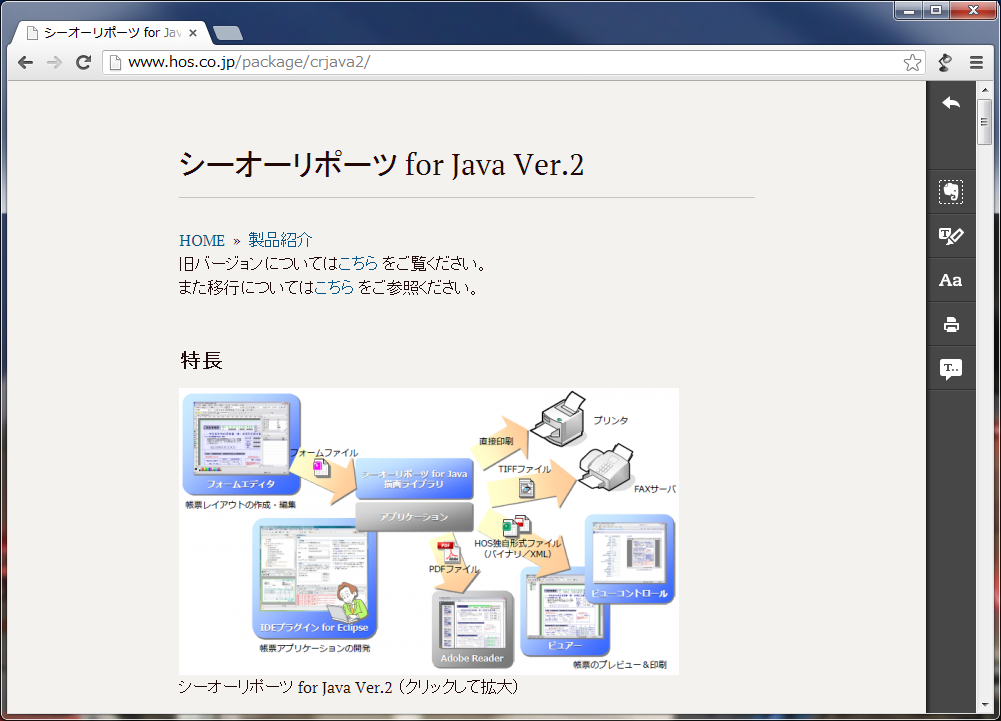This screenshot has width=1001, height=721.
Task: Print the article with printer icon
Action: [x=951, y=324]
